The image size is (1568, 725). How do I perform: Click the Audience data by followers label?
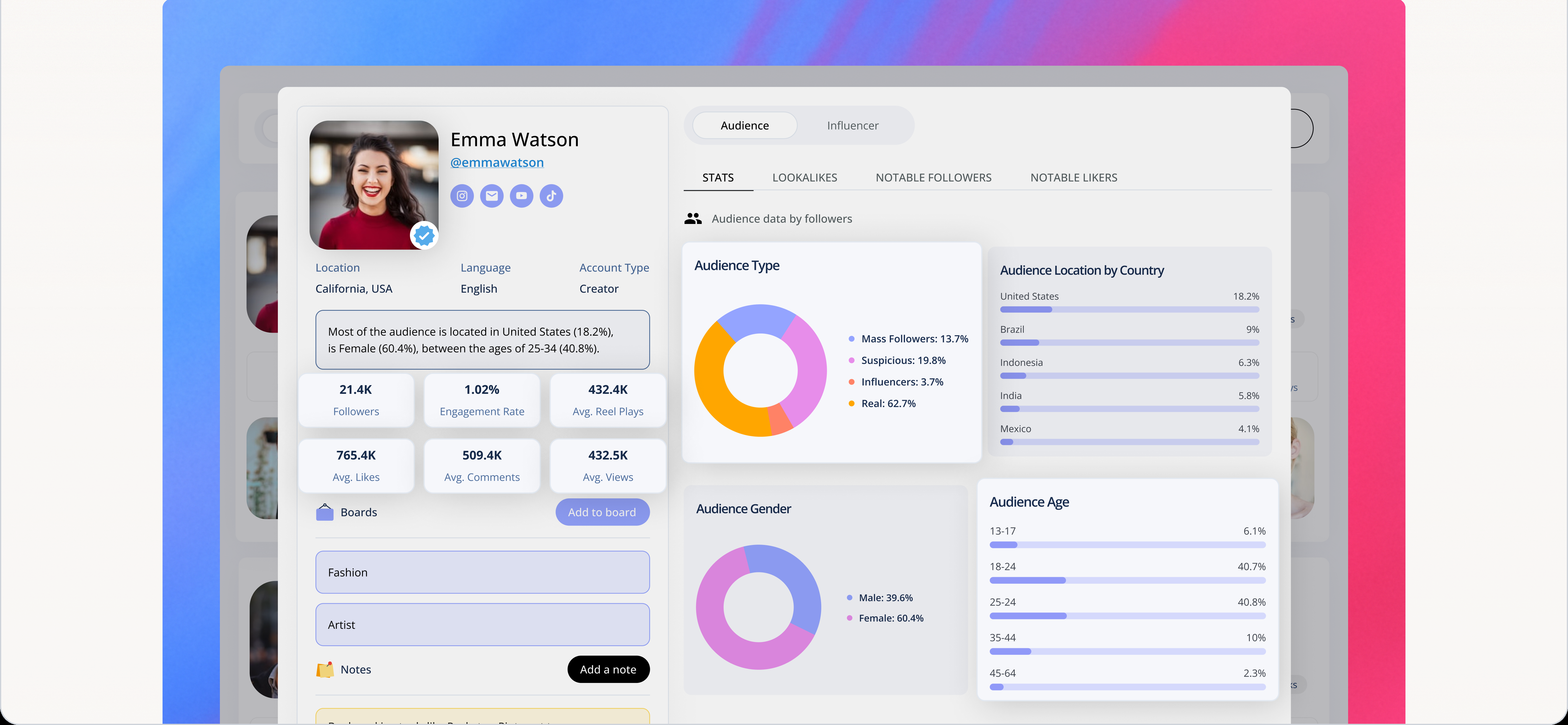(x=782, y=219)
